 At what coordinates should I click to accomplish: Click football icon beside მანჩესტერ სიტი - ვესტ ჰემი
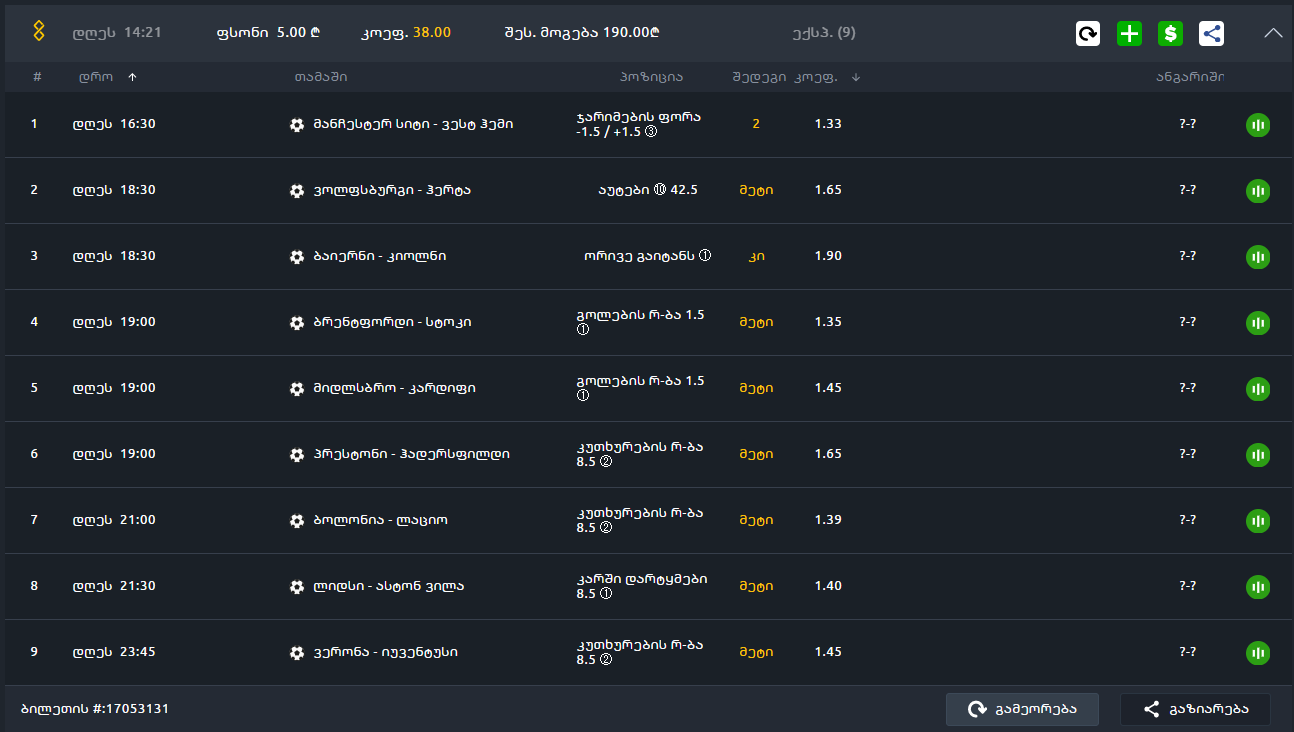click(297, 125)
